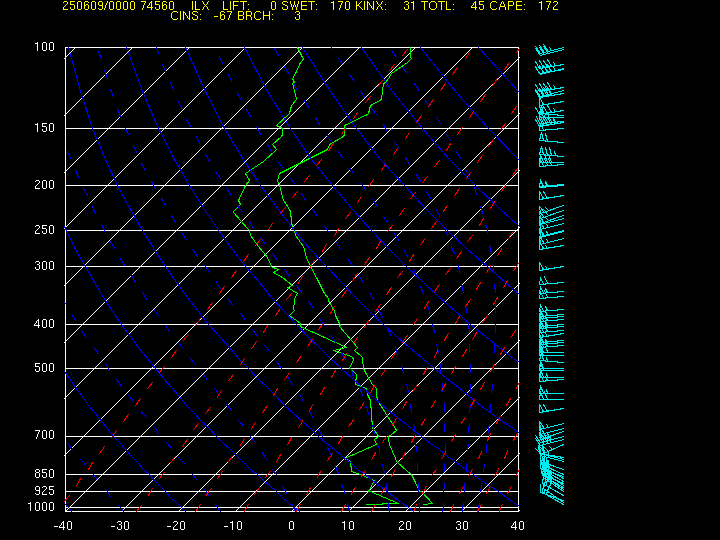Click the 500 mb pressure axis label
720x540 pixels.
click(x=45, y=368)
